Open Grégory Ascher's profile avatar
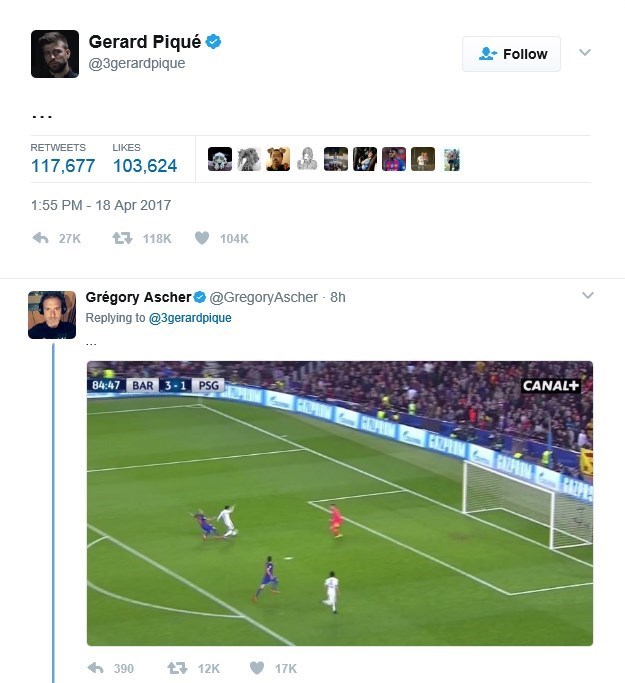 (52, 315)
